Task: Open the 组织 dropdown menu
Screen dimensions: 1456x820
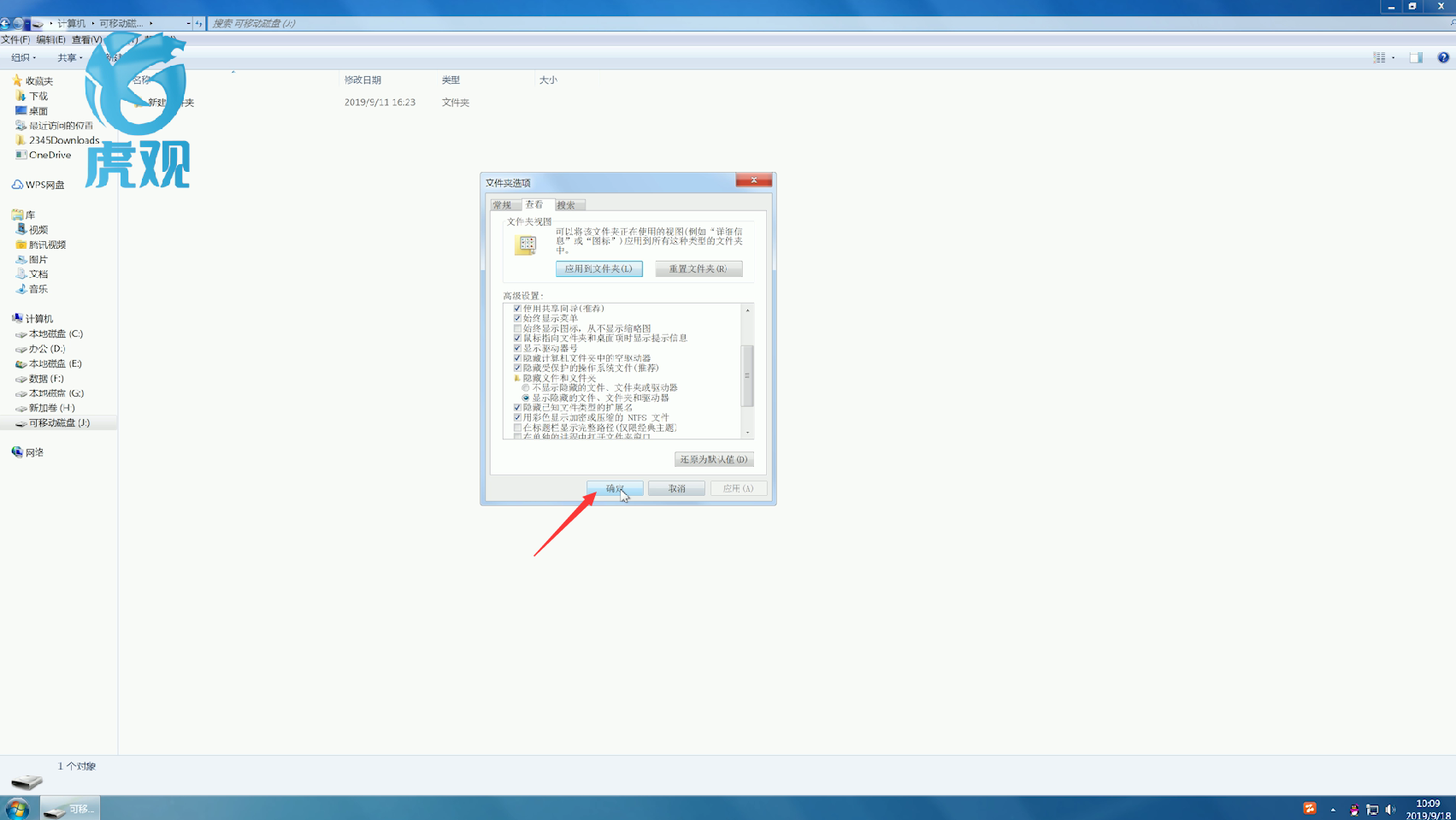Action: (x=23, y=57)
